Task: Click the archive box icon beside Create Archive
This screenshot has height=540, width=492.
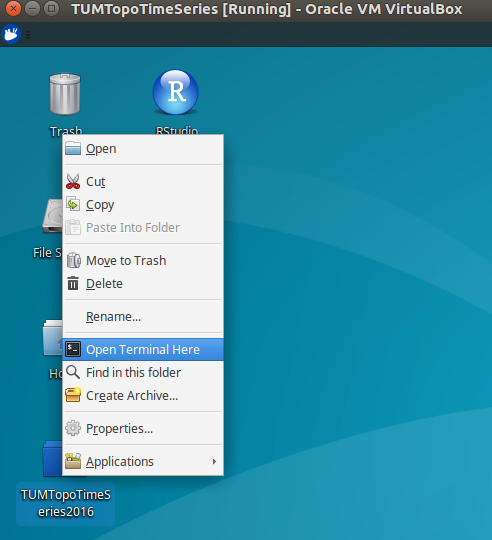Action: tap(73, 395)
